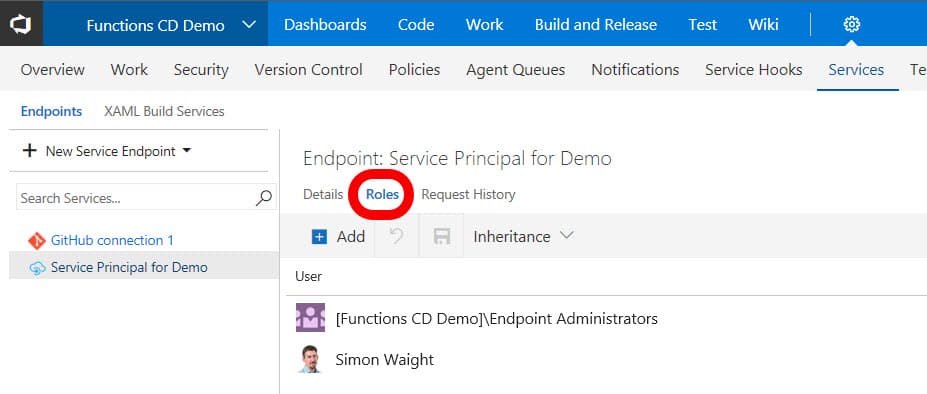
Task: Click the undo changes icon
Action: click(397, 237)
